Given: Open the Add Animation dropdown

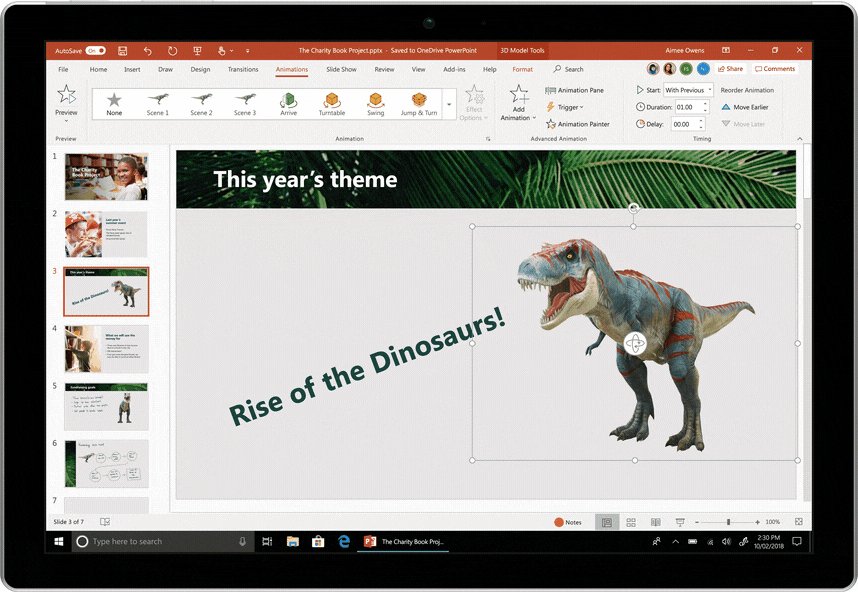Looking at the screenshot, I should [x=518, y=103].
